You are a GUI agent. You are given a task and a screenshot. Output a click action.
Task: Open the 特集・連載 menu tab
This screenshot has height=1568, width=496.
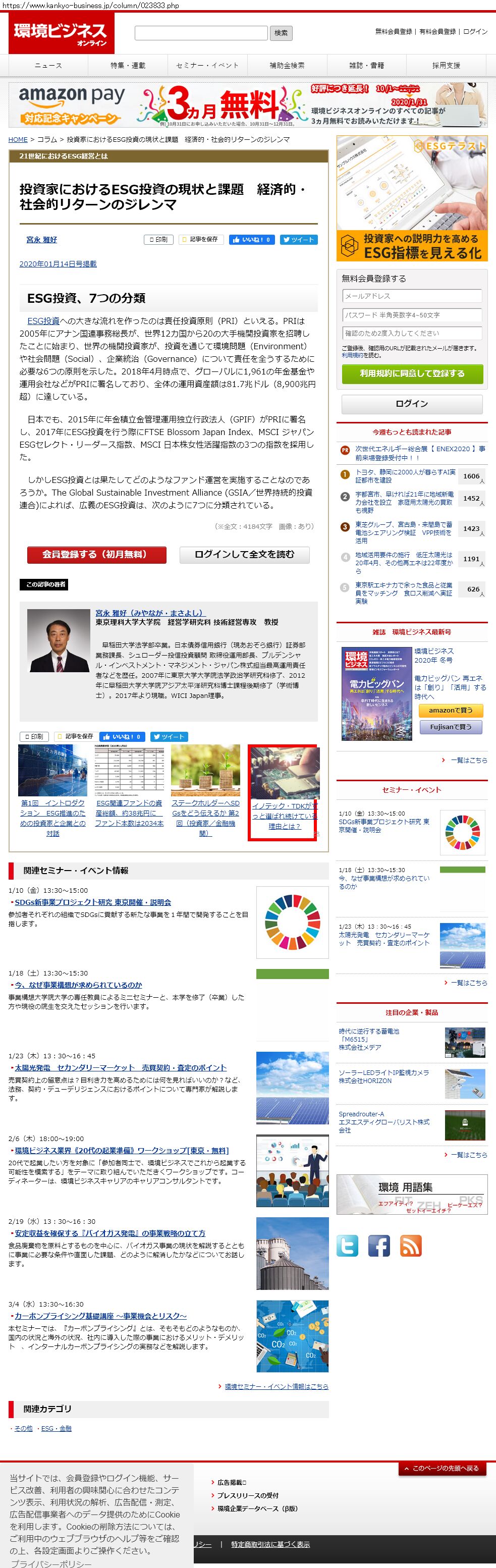(x=128, y=65)
